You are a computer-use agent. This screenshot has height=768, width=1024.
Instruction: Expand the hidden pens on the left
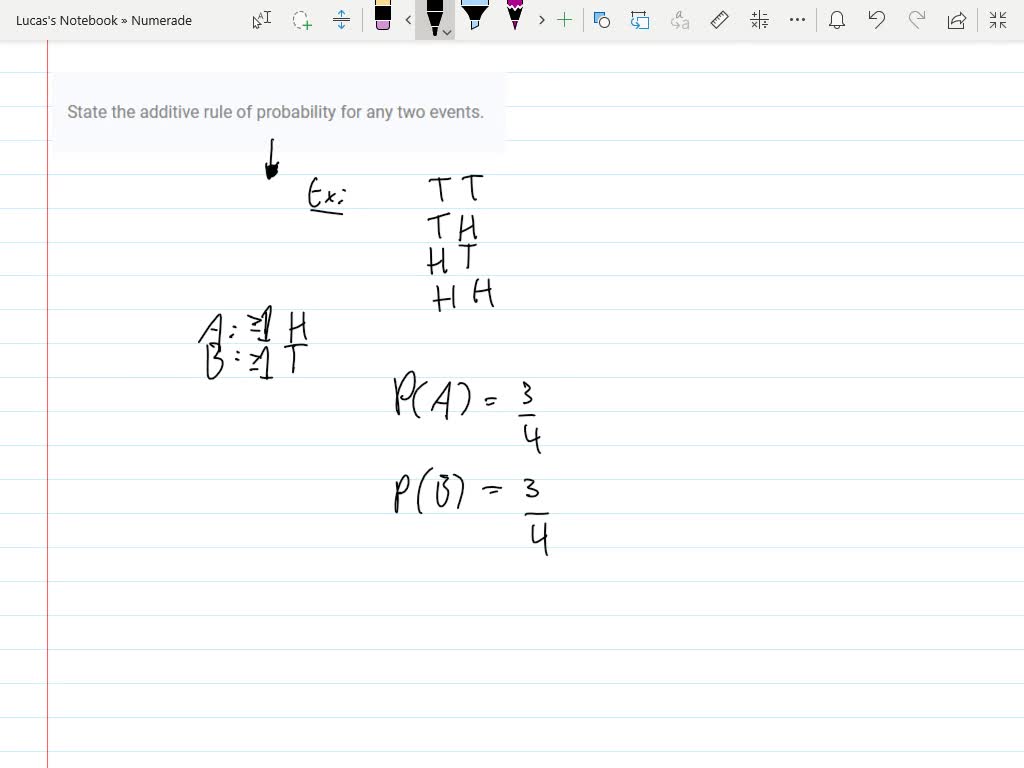[x=407, y=20]
